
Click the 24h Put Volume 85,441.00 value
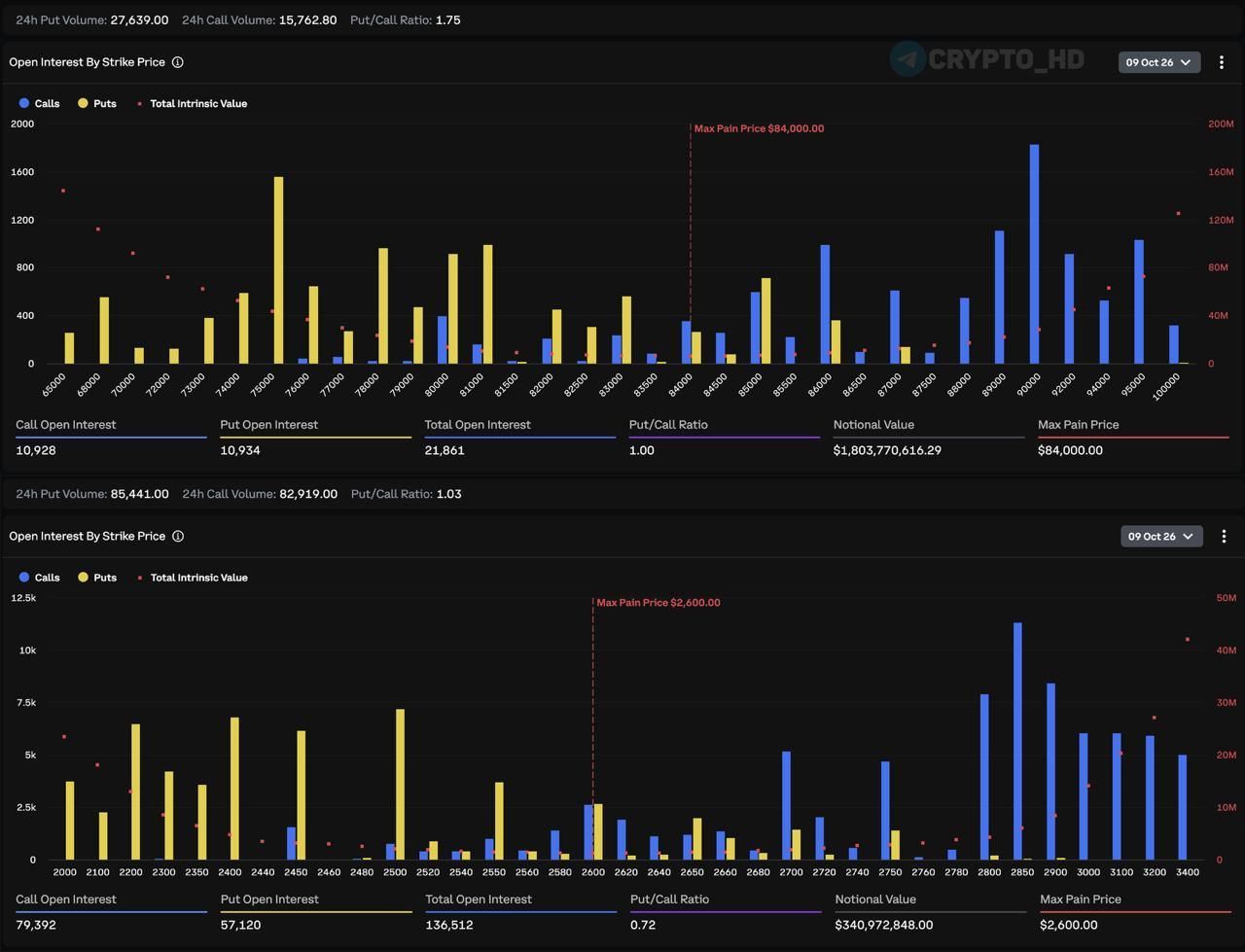139,494
